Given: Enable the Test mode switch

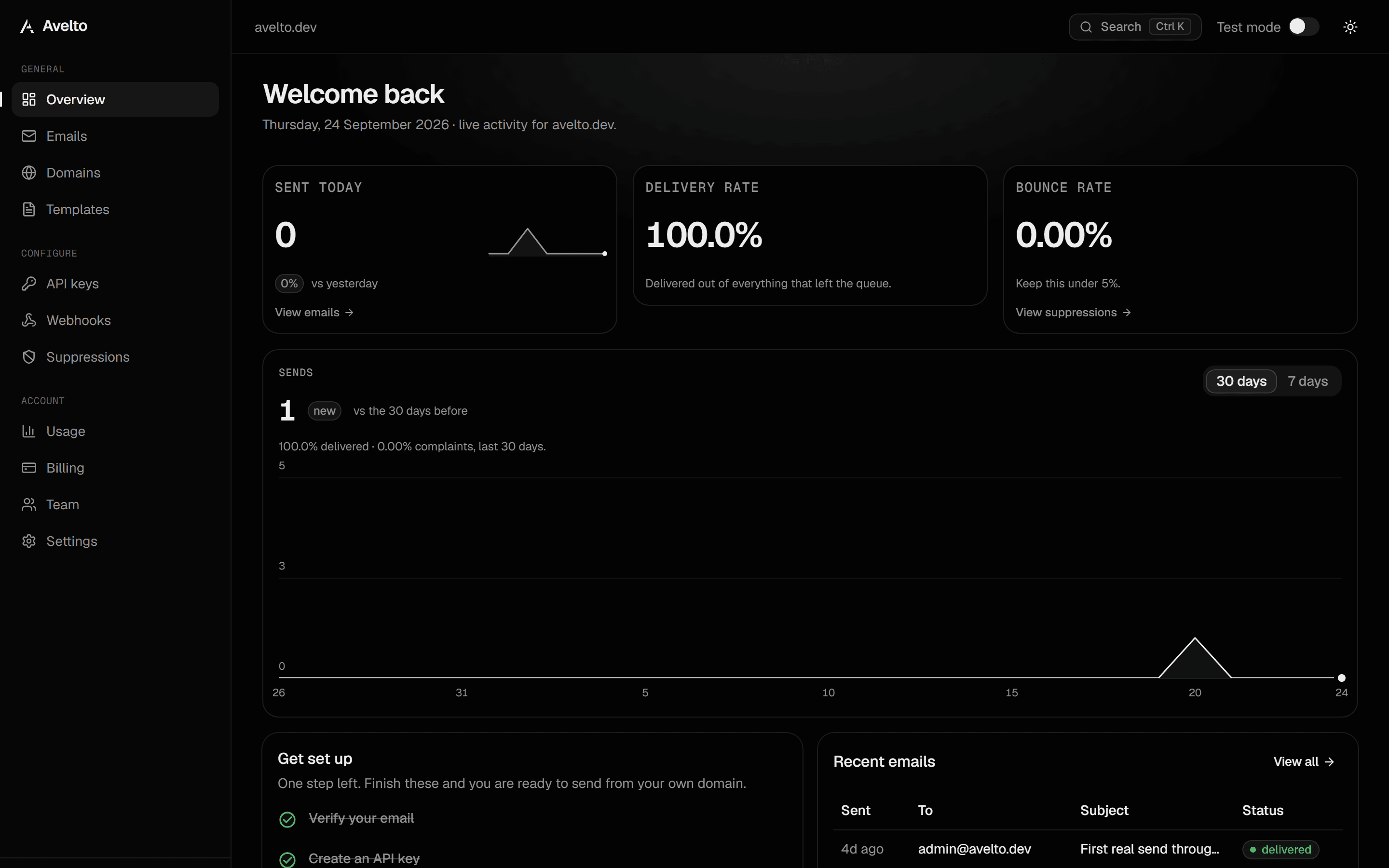Looking at the screenshot, I should (x=1304, y=27).
